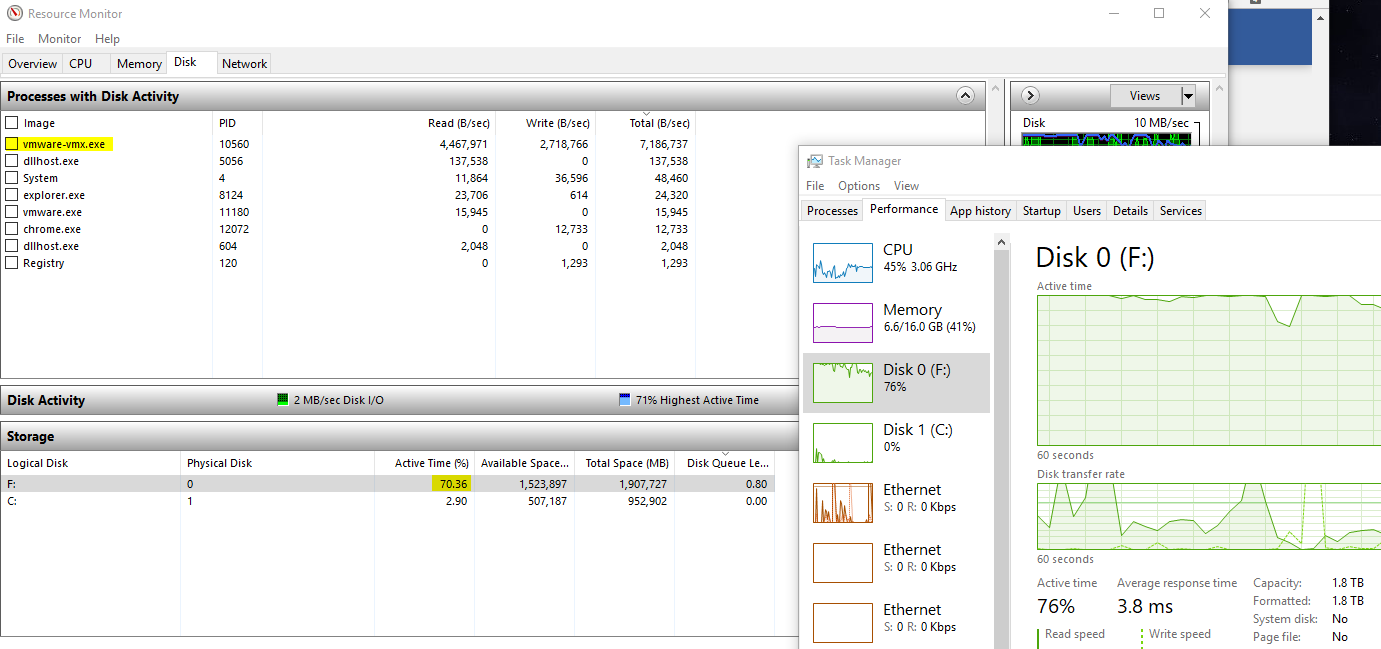Toggle the select-all Image header checkbox

coord(12,123)
